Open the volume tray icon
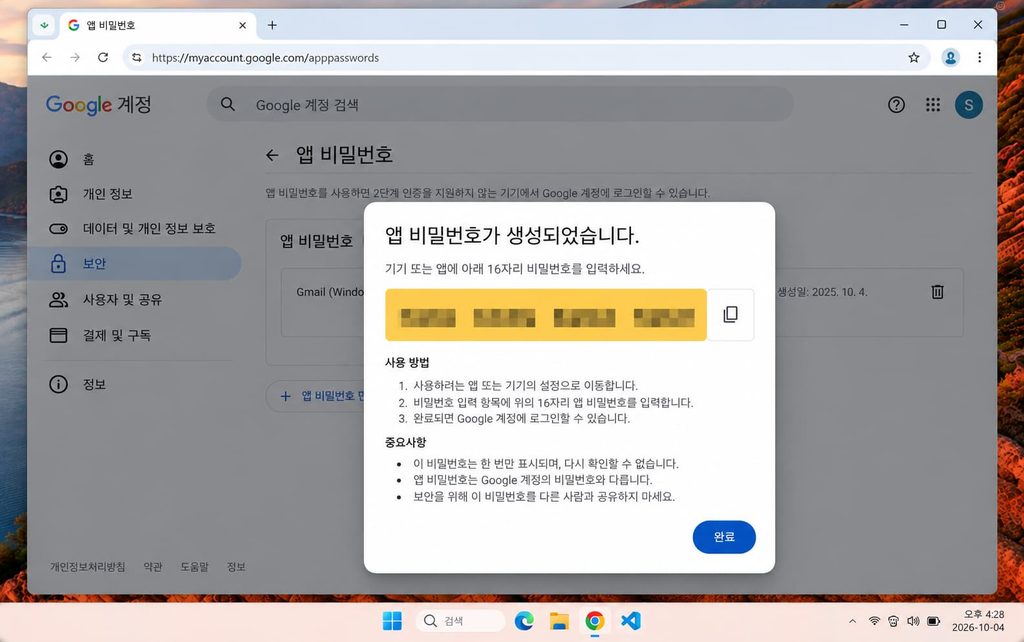The width and height of the screenshot is (1024, 642). 913,621
